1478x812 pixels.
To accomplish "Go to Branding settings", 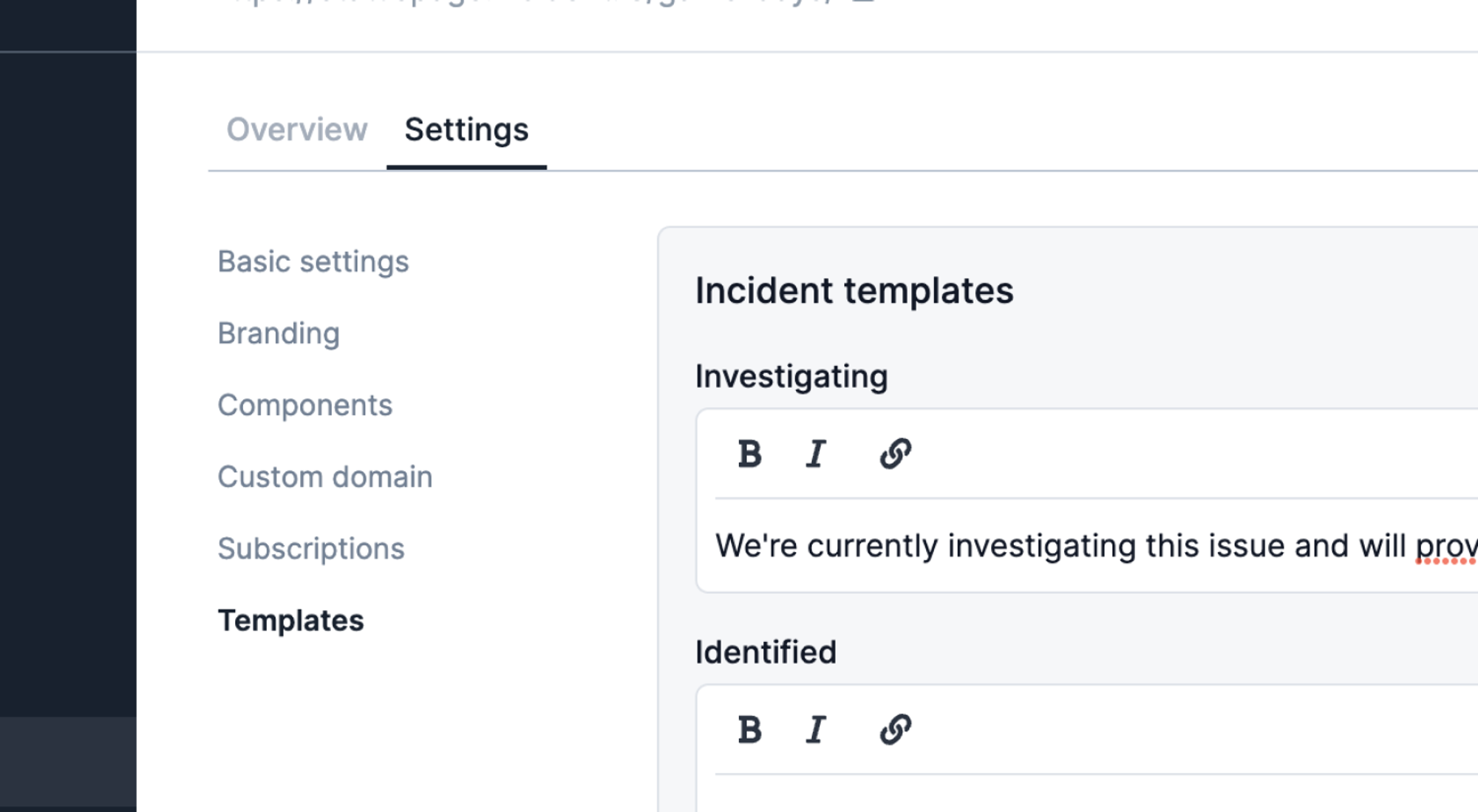I will pos(279,333).
